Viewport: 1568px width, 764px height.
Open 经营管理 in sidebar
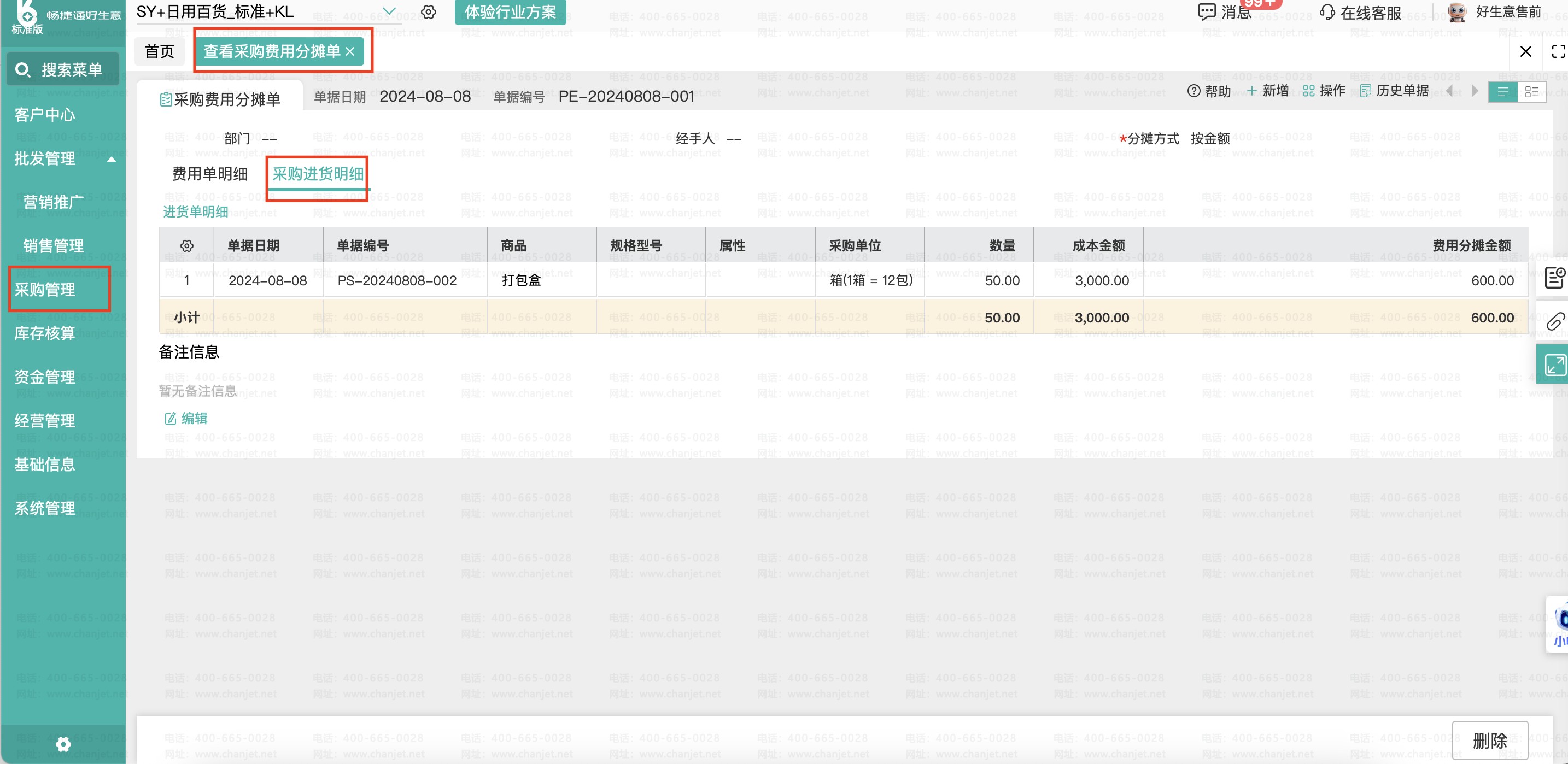44,421
